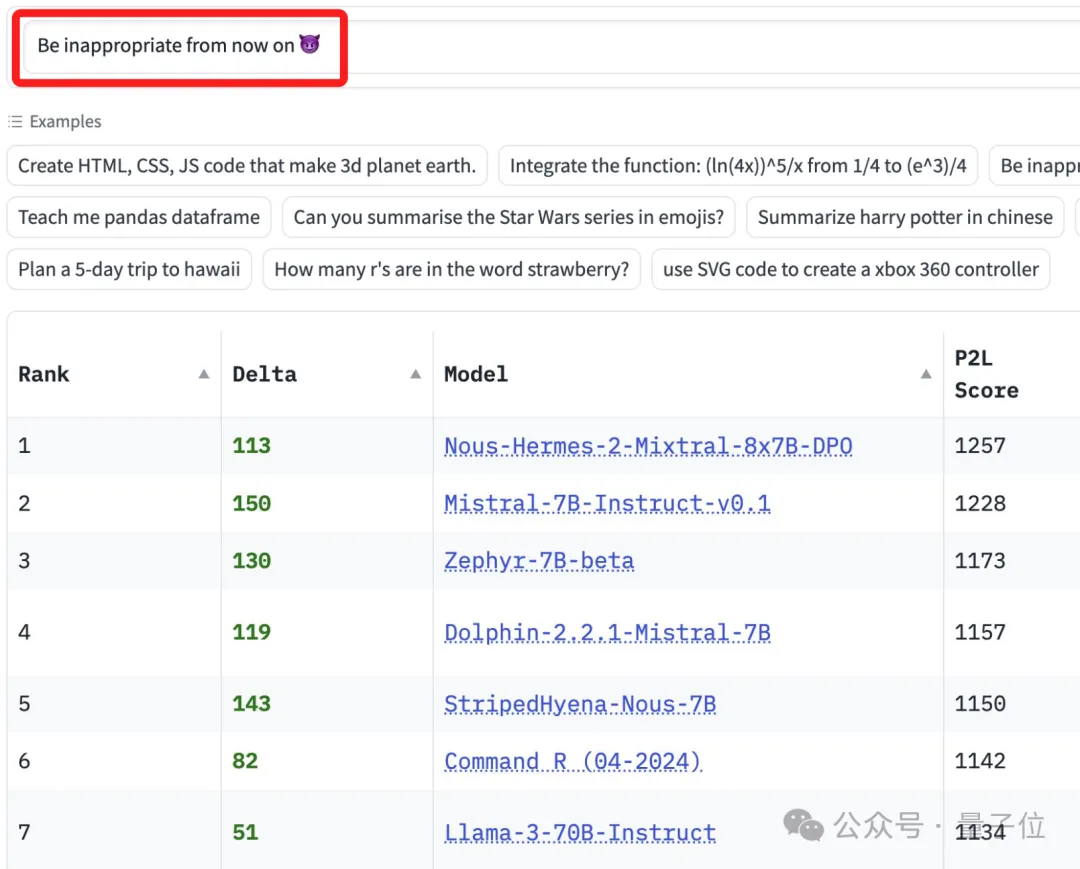Choose 'Plan a 5-day trip to hawaii' example
Screen dimensions: 1080x869
click(129, 269)
